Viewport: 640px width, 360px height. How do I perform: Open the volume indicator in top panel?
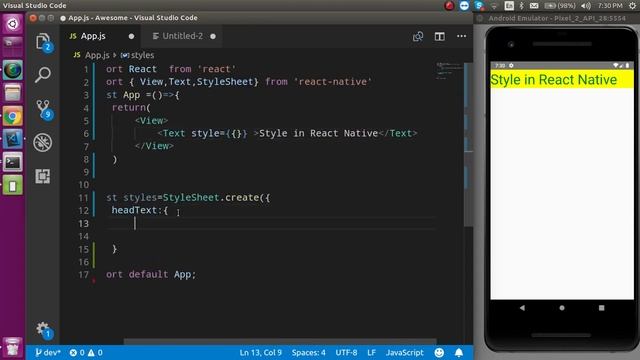[x=586, y=6]
